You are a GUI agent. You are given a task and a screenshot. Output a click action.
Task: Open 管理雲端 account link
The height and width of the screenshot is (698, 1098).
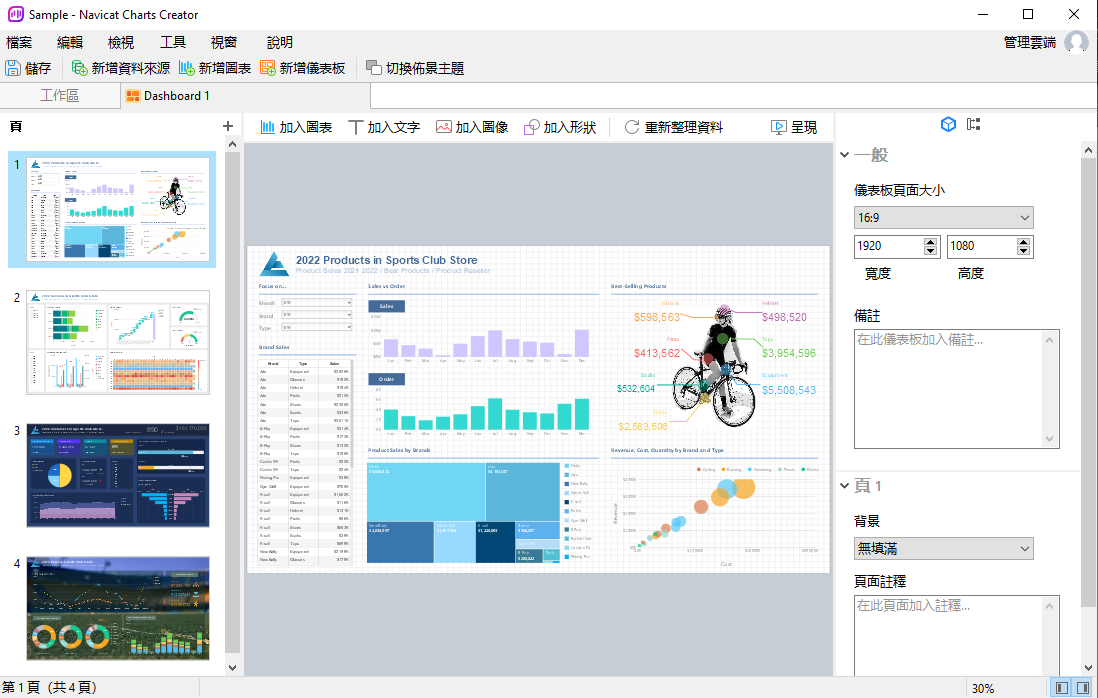click(1030, 42)
